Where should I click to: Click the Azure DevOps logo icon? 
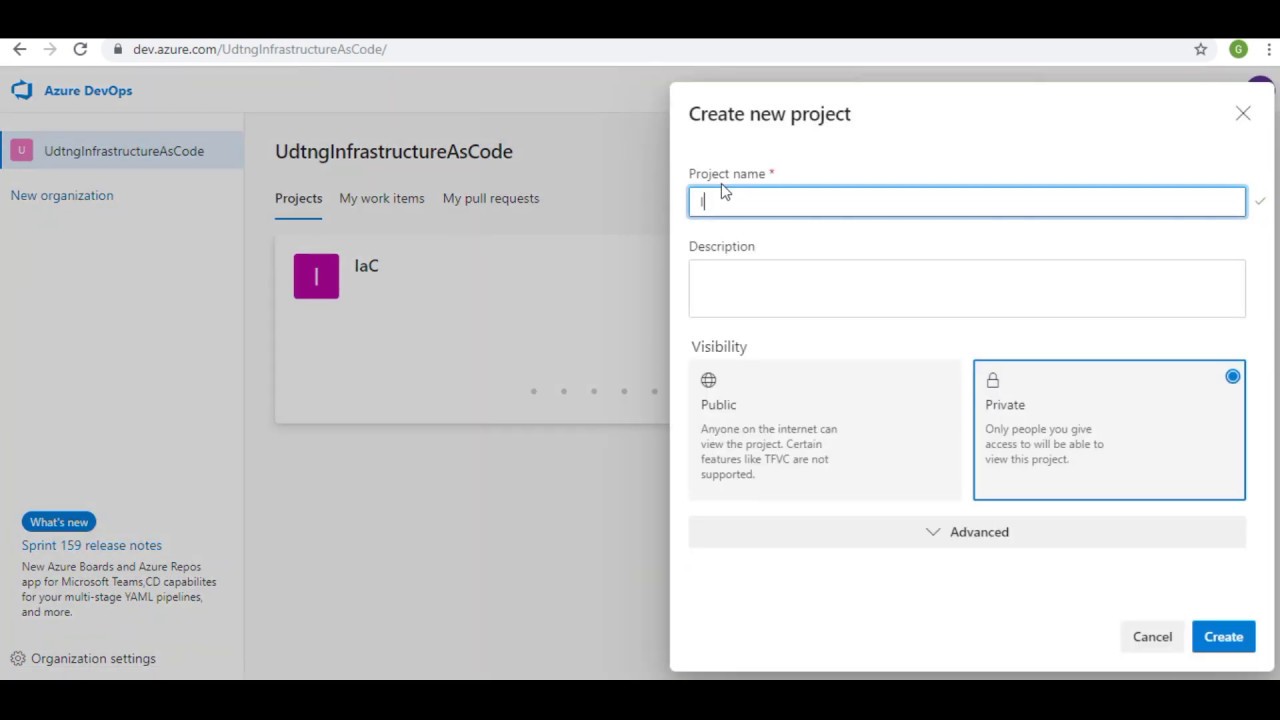[x=22, y=90]
